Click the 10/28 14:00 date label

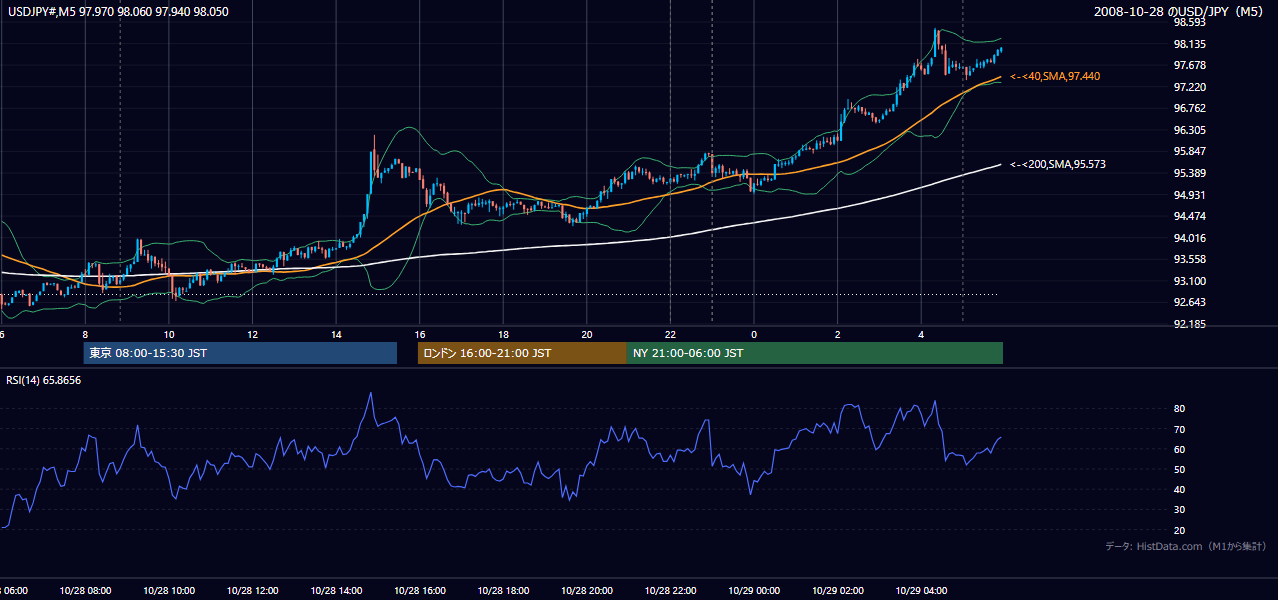click(336, 590)
